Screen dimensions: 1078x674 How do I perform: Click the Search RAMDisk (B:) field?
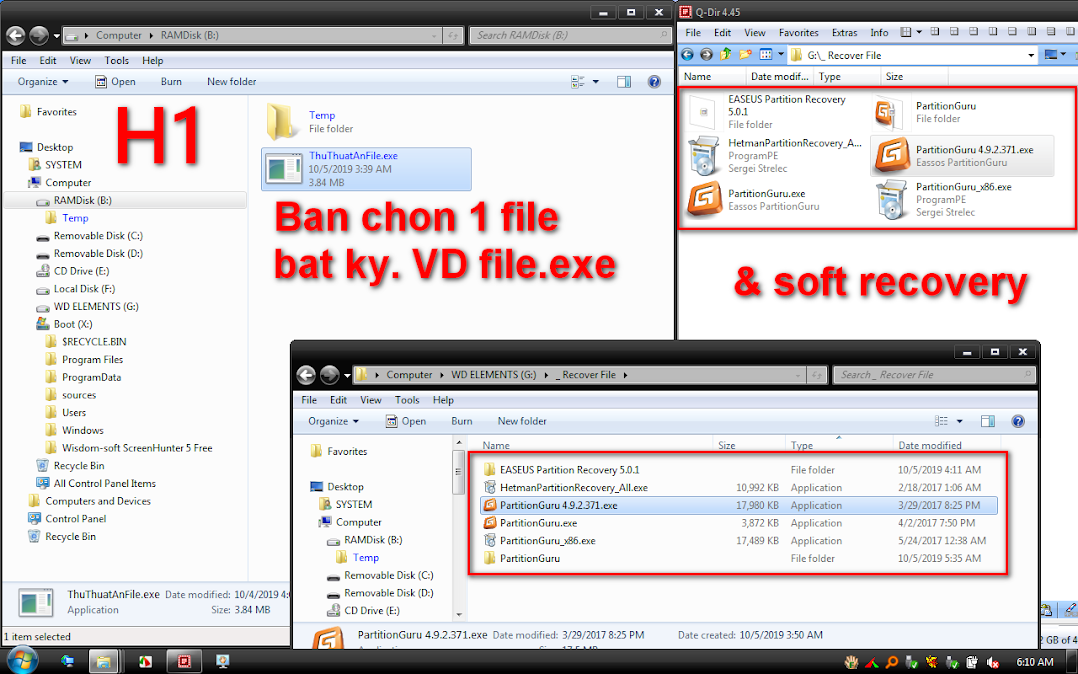(x=571, y=35)
